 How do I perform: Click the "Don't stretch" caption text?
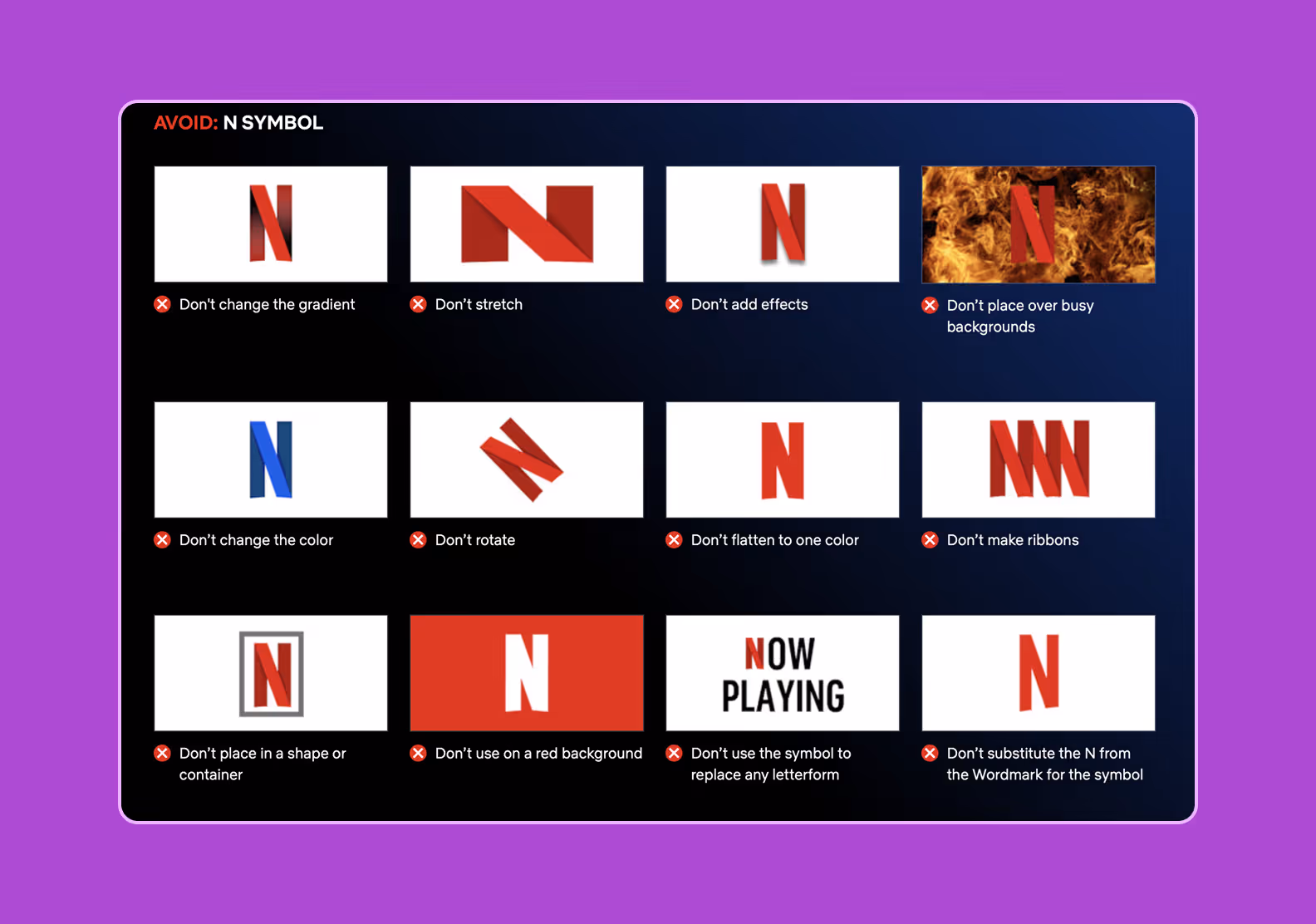pos(479,304)
